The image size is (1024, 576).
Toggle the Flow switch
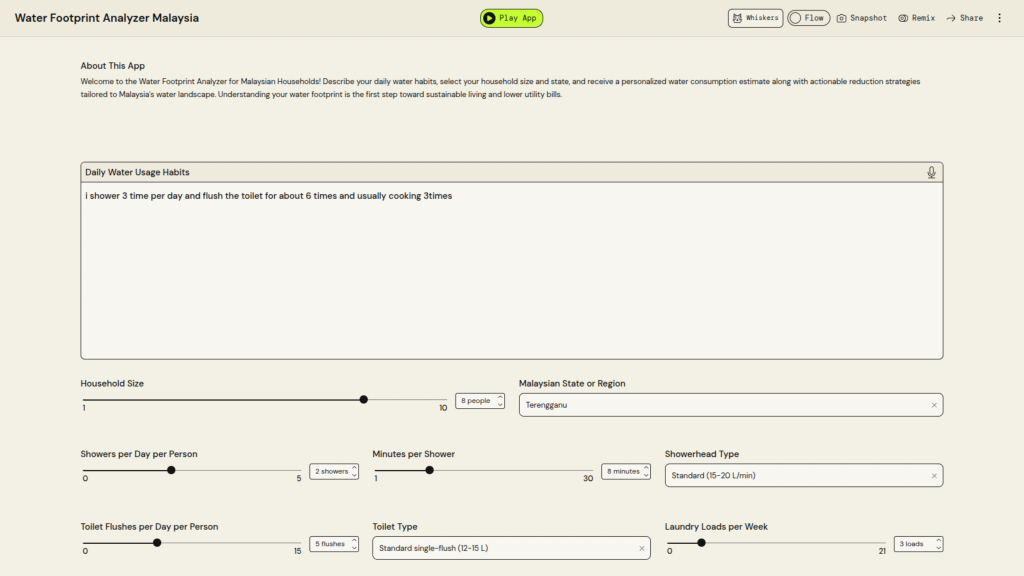pyautogui.click(x=808, y=18)
